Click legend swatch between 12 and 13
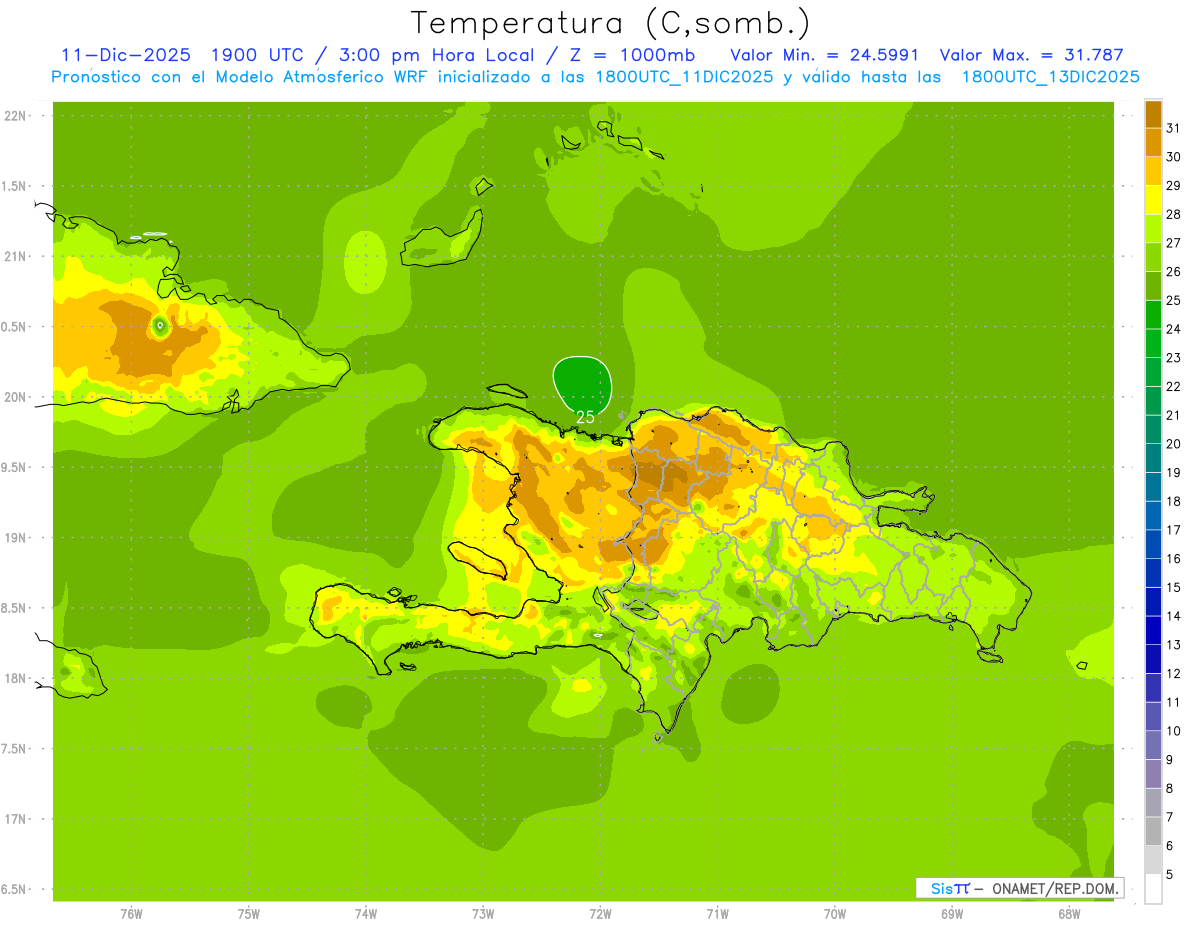 pyautogui.click(x=1153, y=659)
